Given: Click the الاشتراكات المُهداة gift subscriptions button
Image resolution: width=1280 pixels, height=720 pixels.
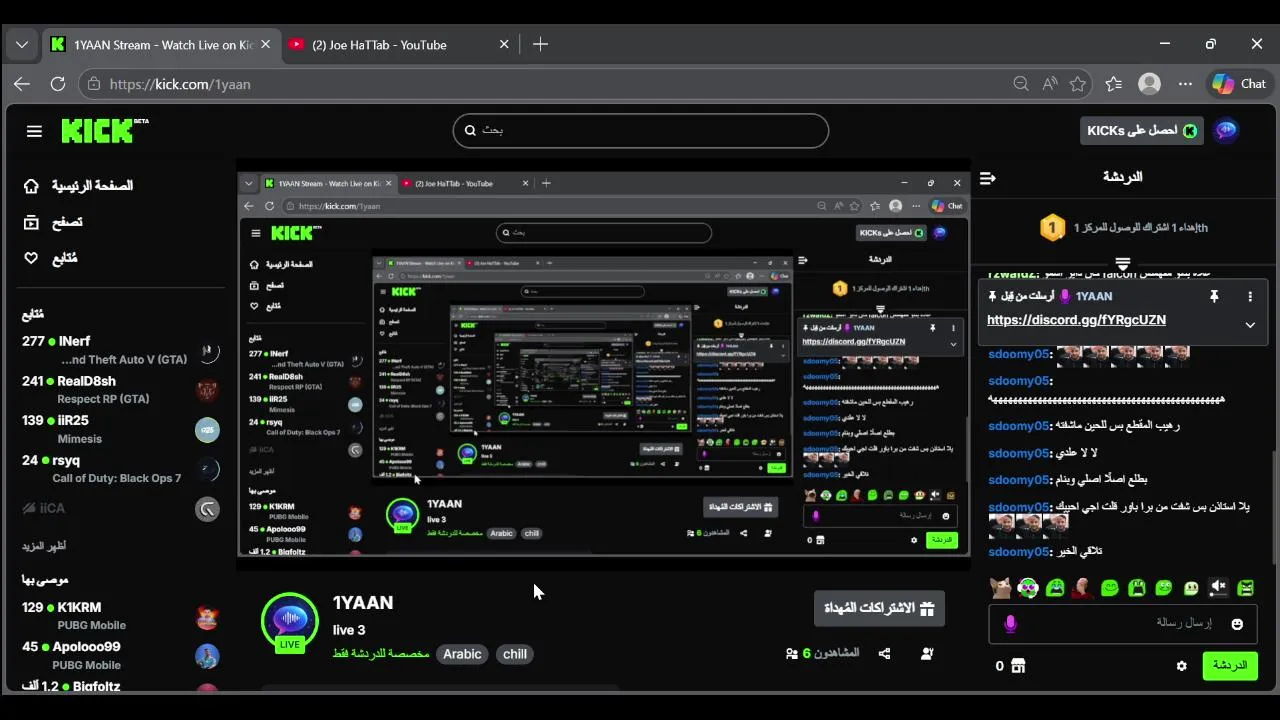Looking at the screenshot, I should tap(879, 608).
